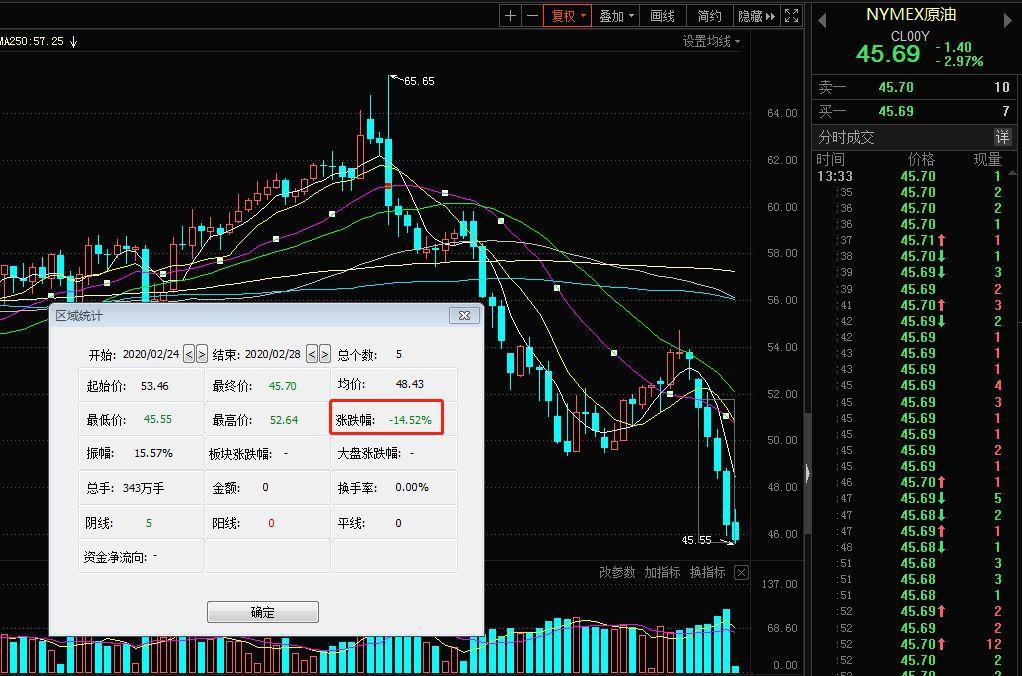
Task: Switch to 简约 view
Action: tap(709, 16)
